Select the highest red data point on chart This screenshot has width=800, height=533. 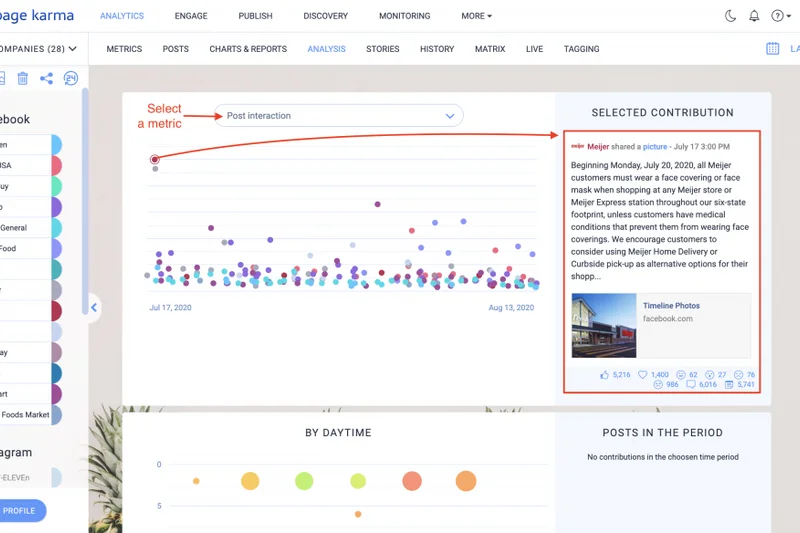[x=155, y=159]
